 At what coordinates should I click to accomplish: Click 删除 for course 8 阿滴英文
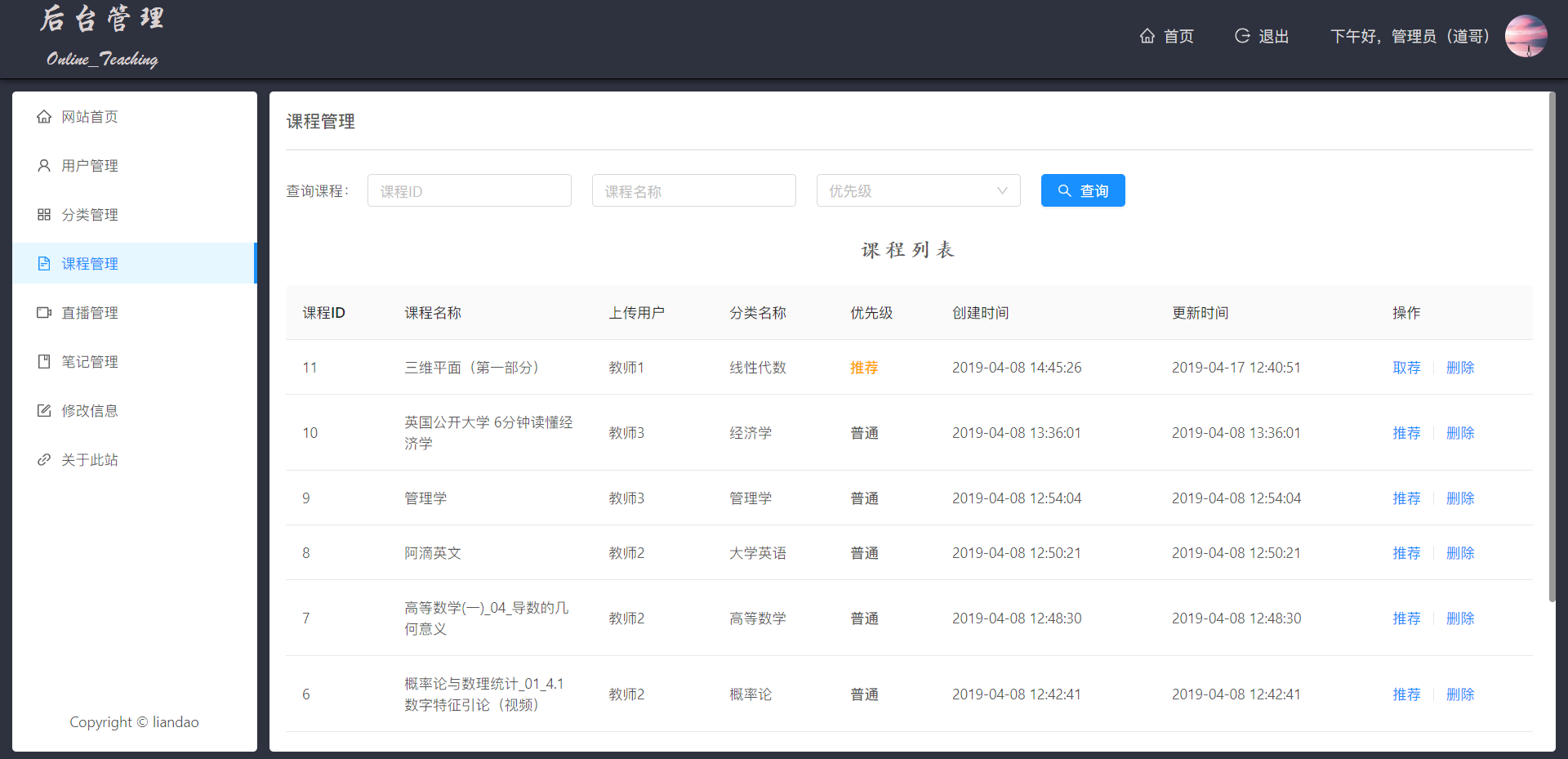point(1460,553)
